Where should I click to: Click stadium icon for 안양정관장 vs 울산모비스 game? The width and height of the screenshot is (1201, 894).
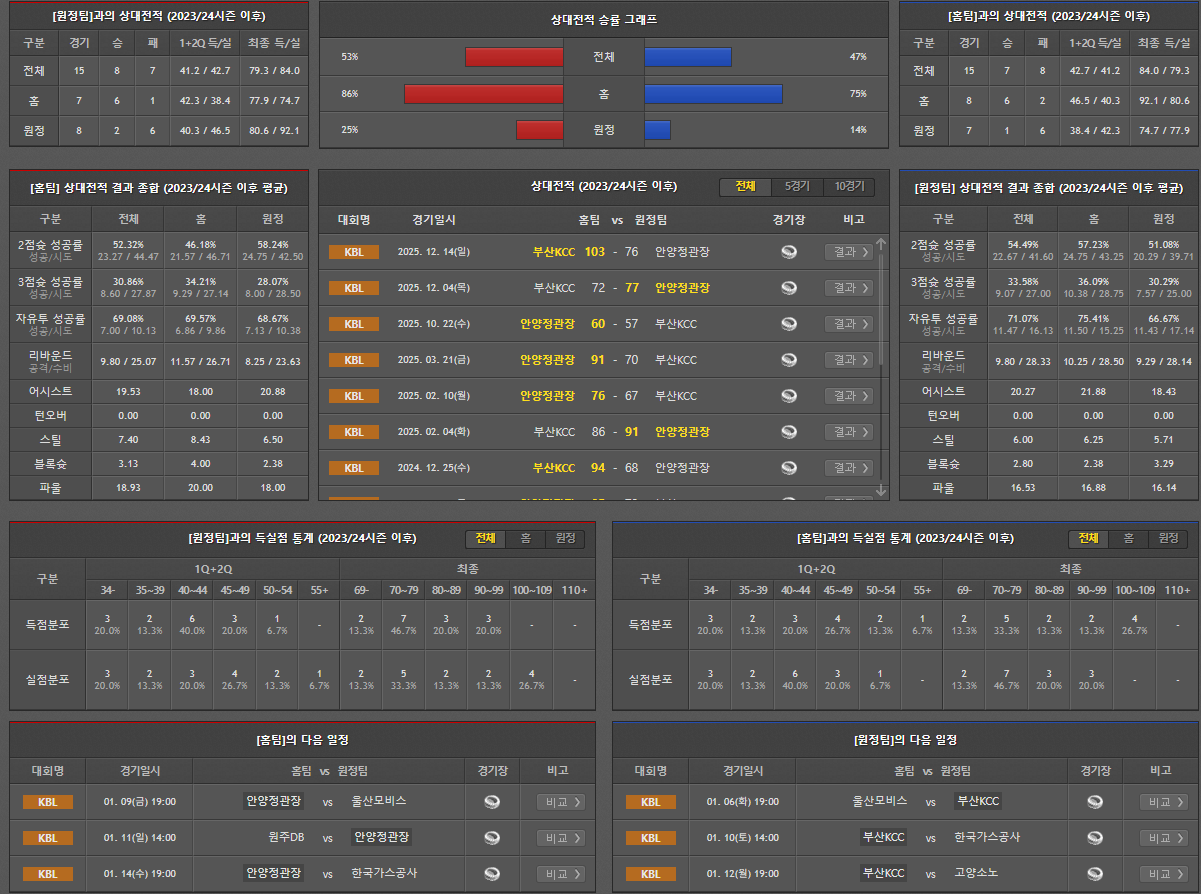click(491, 802)
